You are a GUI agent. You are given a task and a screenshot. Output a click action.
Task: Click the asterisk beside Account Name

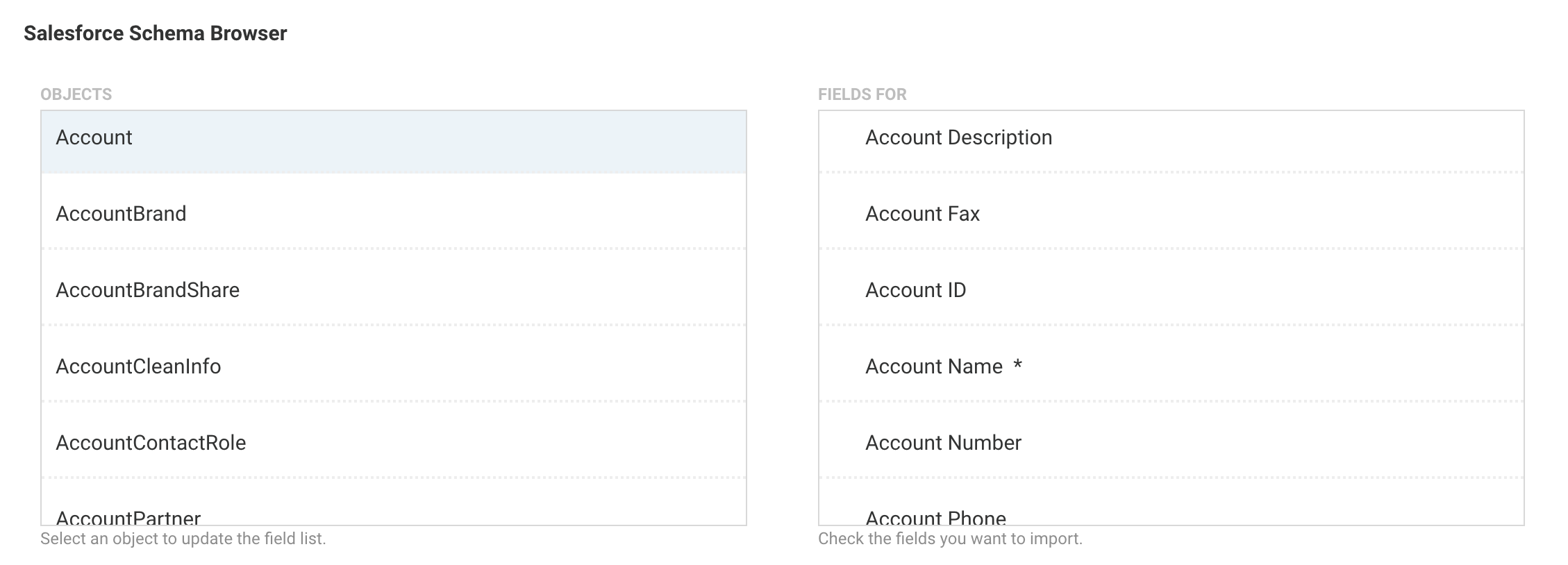pos(1017,366)
